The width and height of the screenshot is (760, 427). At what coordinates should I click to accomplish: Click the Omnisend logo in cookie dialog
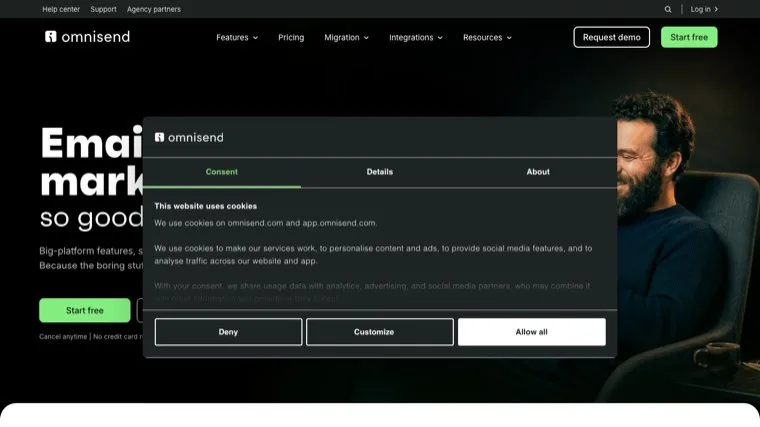point(189,137)
